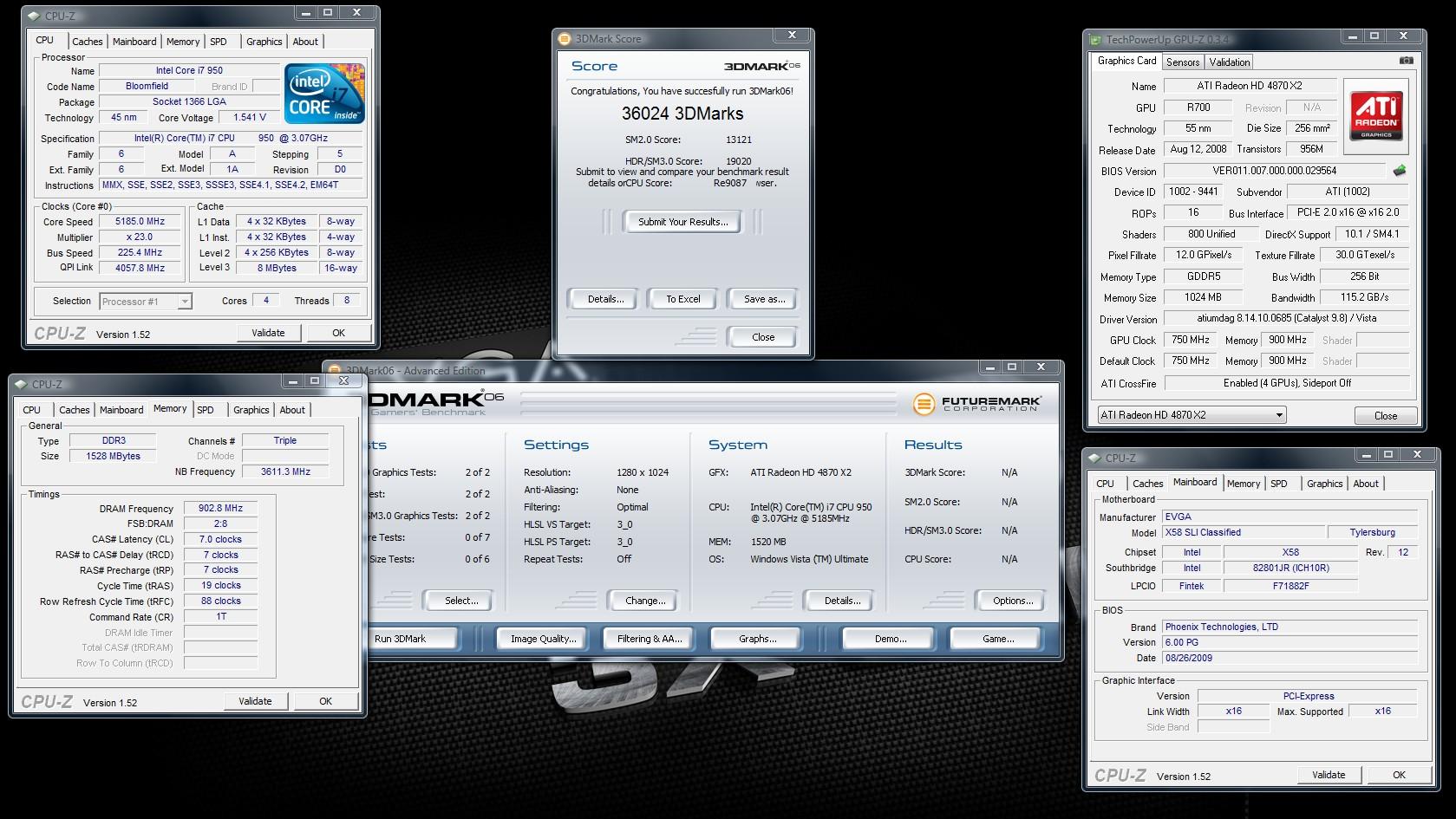Click the BIOS upload icon in GPU-Z
Image resolution: width=1456 pixels, height=819 pixels.
pos(1399,171)
